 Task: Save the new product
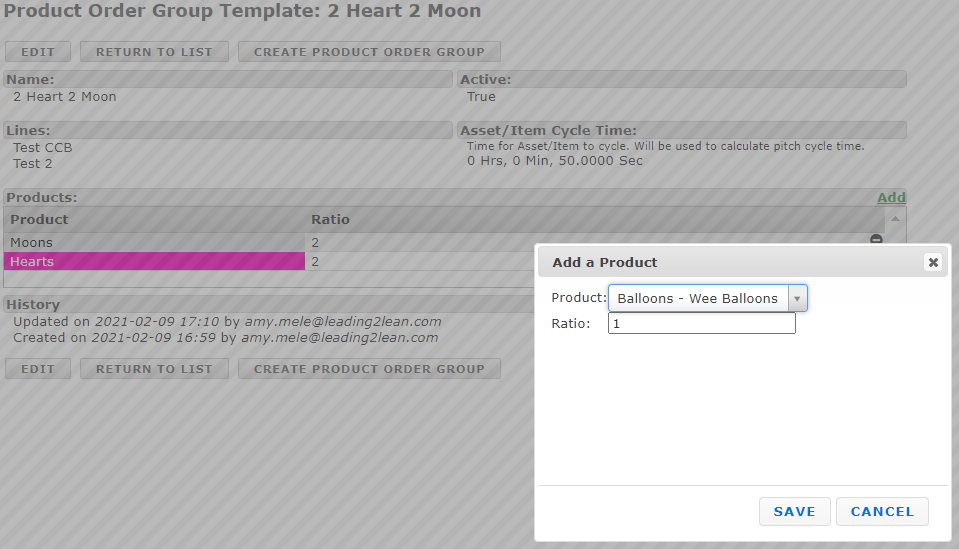794,511
